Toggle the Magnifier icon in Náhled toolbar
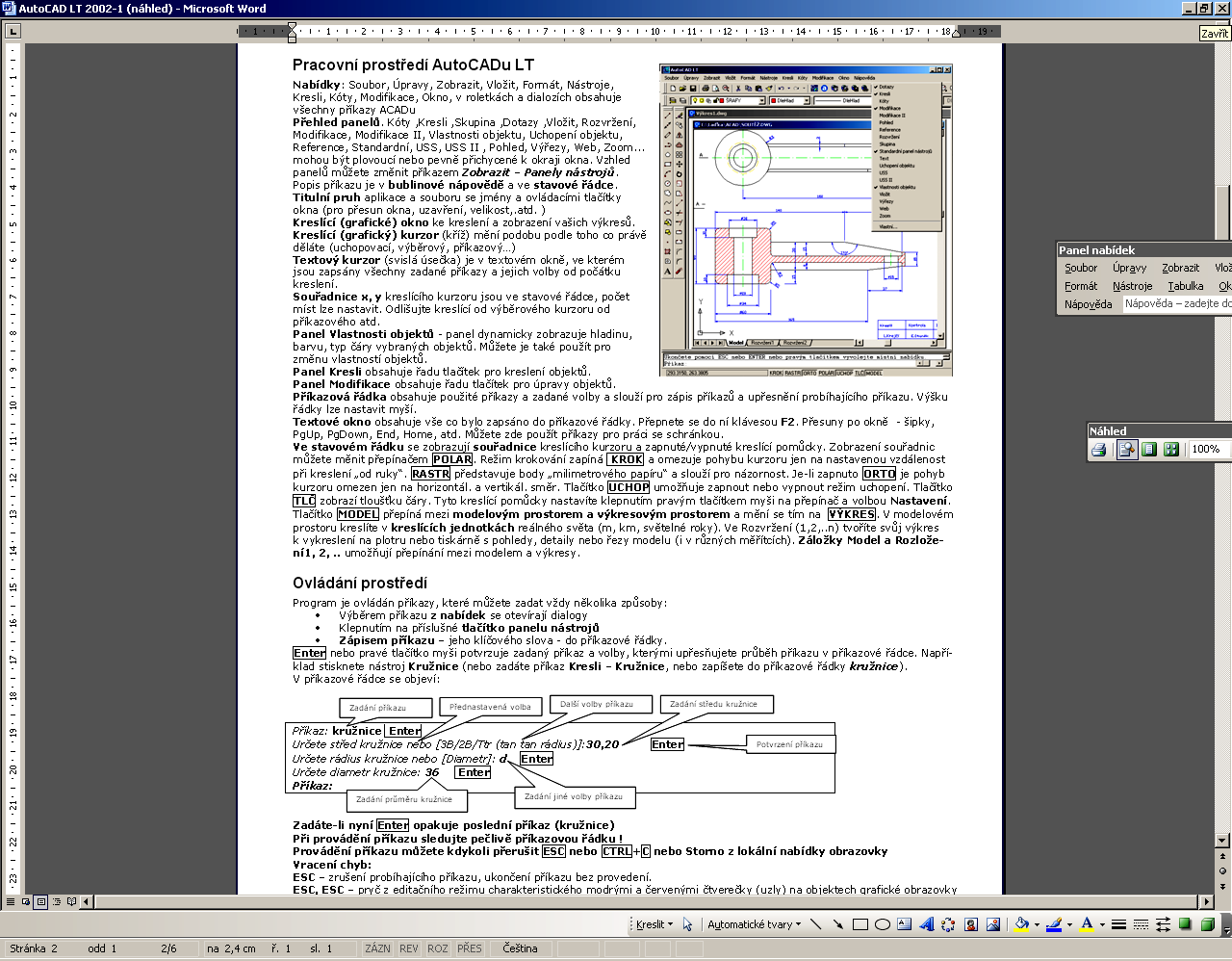The image size is (1232, 961). click(1127, 449)
